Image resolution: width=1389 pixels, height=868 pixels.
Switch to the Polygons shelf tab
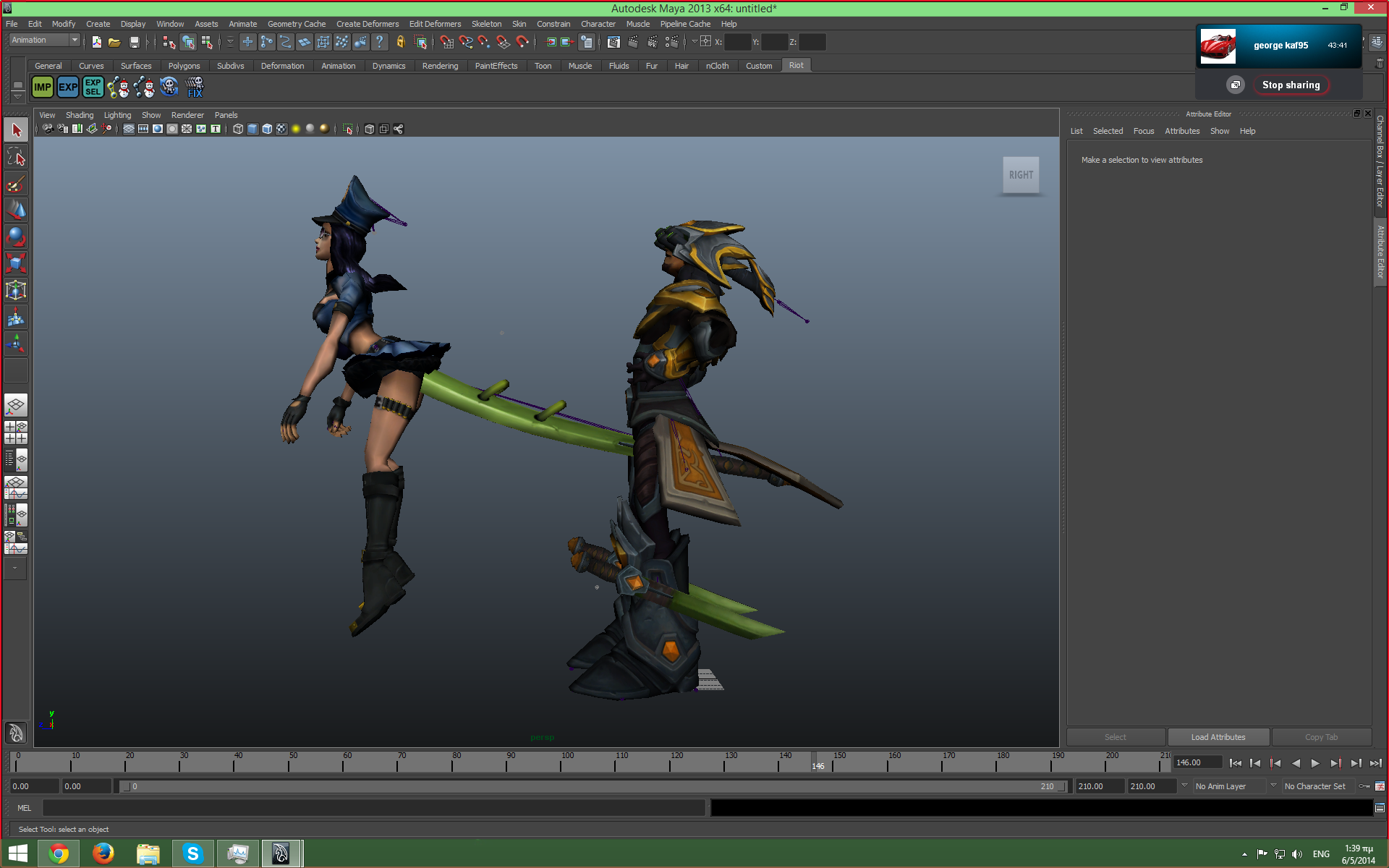[x=184, y=66]
